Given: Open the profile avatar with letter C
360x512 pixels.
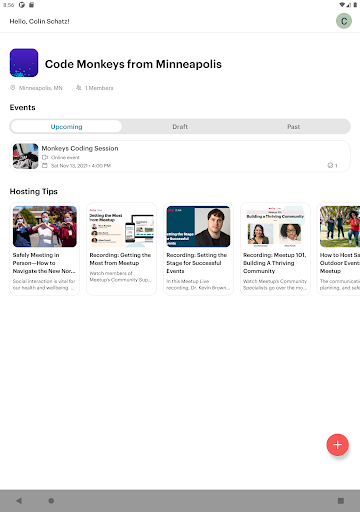Looking at the screenshot, I should click(x=344, y=21).
